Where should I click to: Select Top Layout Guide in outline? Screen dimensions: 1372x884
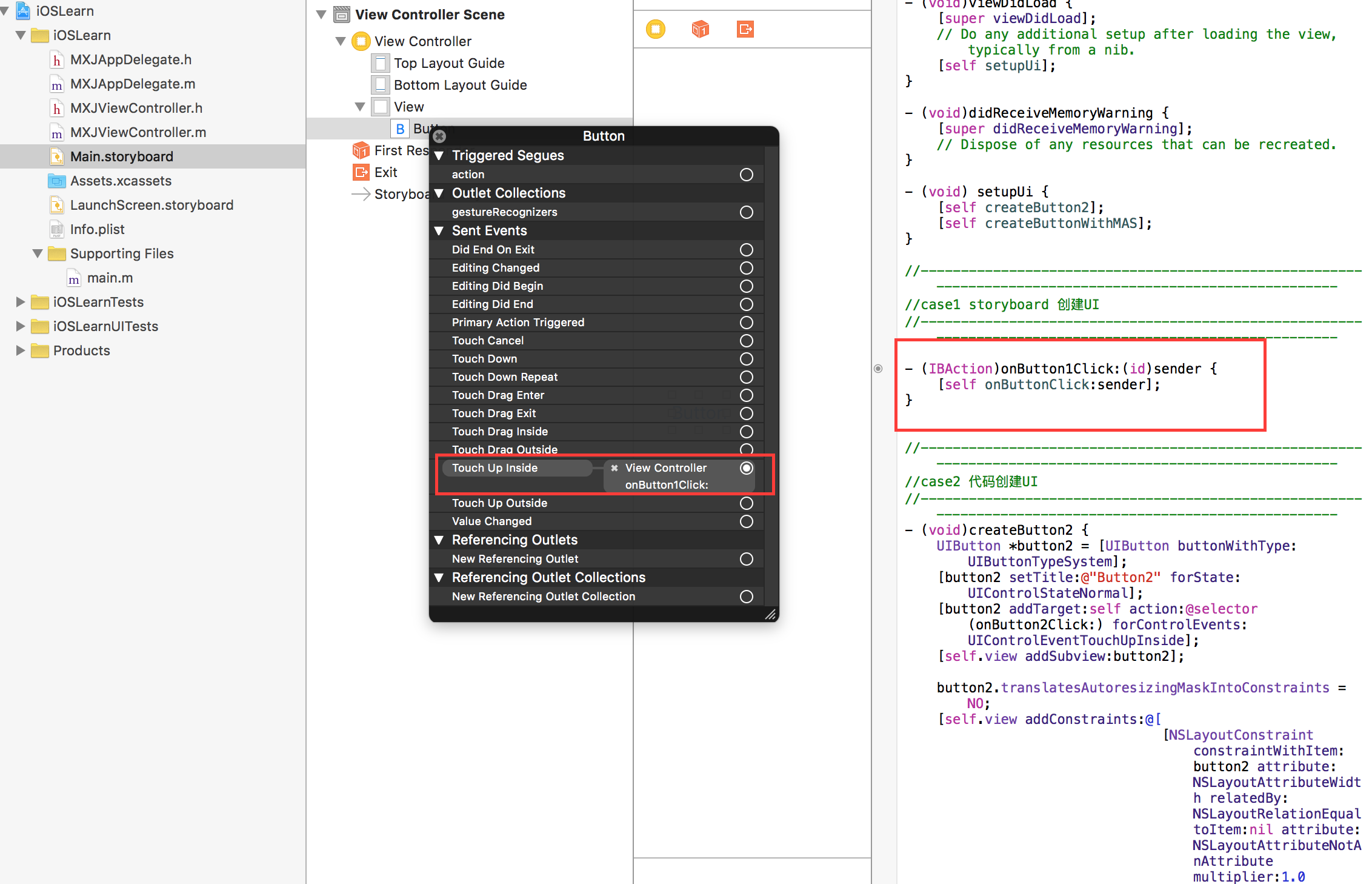pos(448,63)
